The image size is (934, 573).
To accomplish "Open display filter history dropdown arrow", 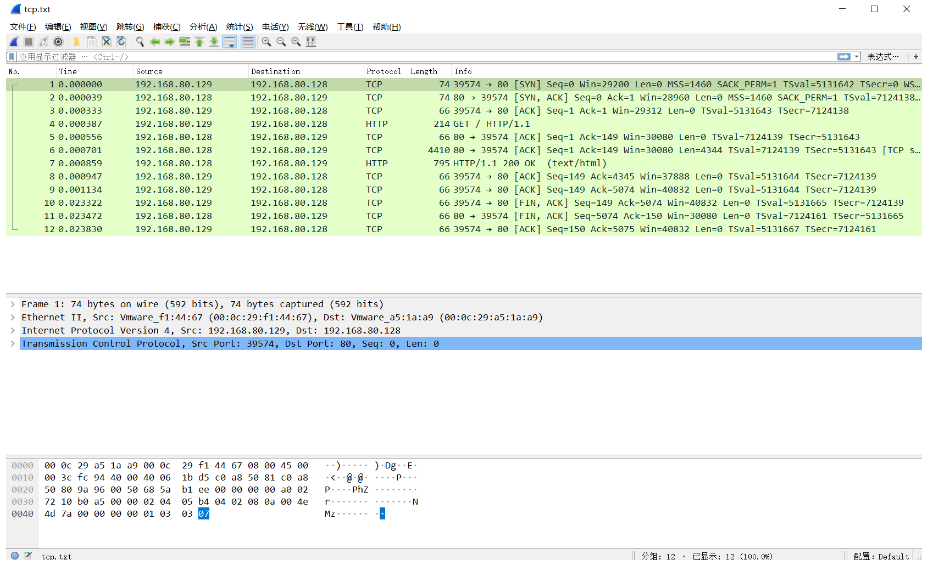I will coord(857,57).
